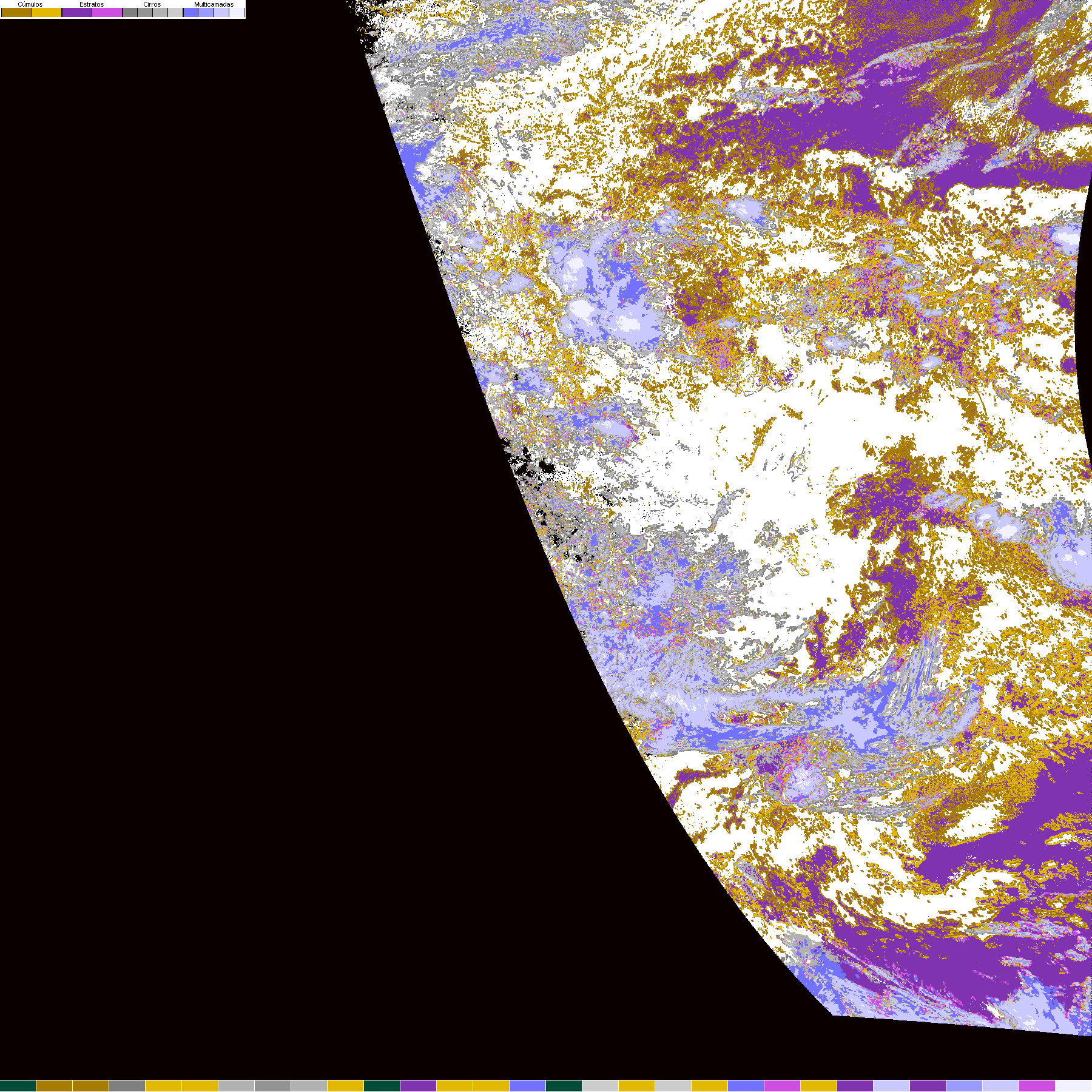Image resolution: width=1092 pixels, height=1092 pixels.
Task: Click the Multicamadas legend label
Action: tap(214, 4)
